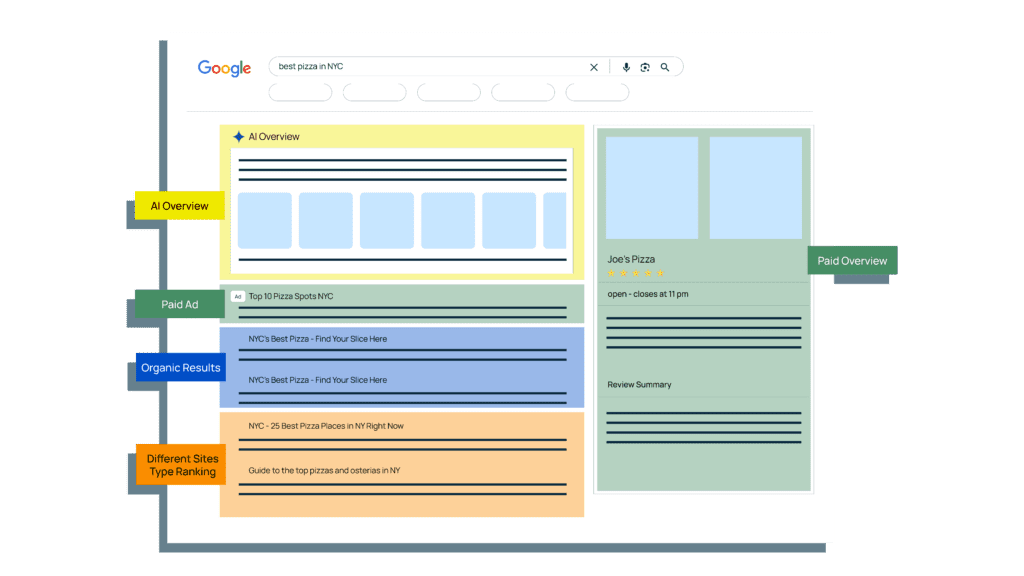Viewport: 1024px width, 576px height.
Task: Click the first thumbnail card in the AI Overview
Action: coord(264,220)
